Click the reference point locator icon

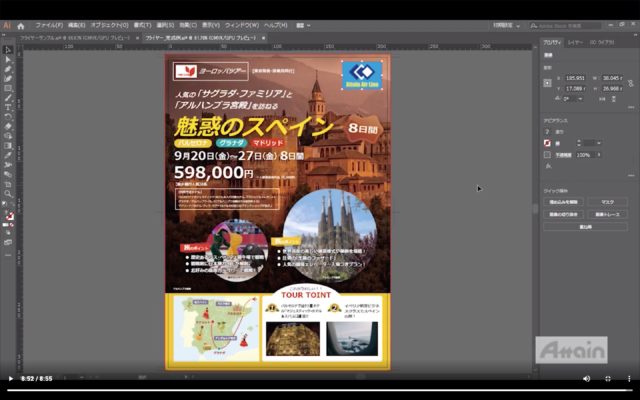pos(547,83)
